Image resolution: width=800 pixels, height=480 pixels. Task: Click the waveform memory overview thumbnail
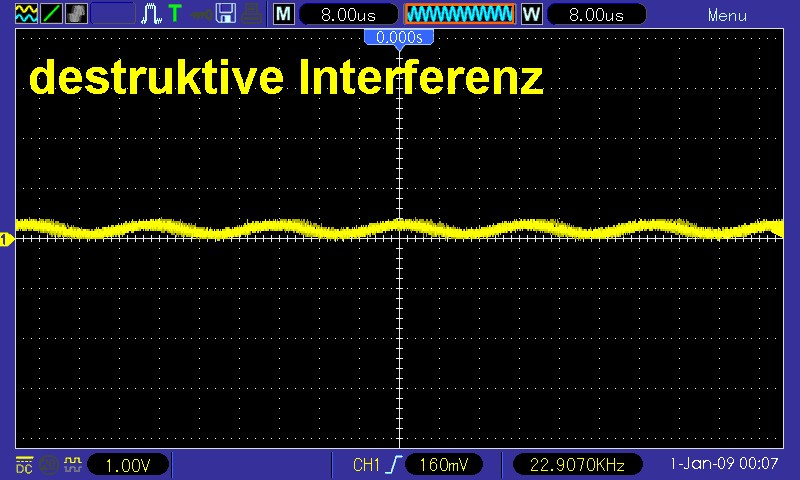pyautogui.click(x=460, y=14)
